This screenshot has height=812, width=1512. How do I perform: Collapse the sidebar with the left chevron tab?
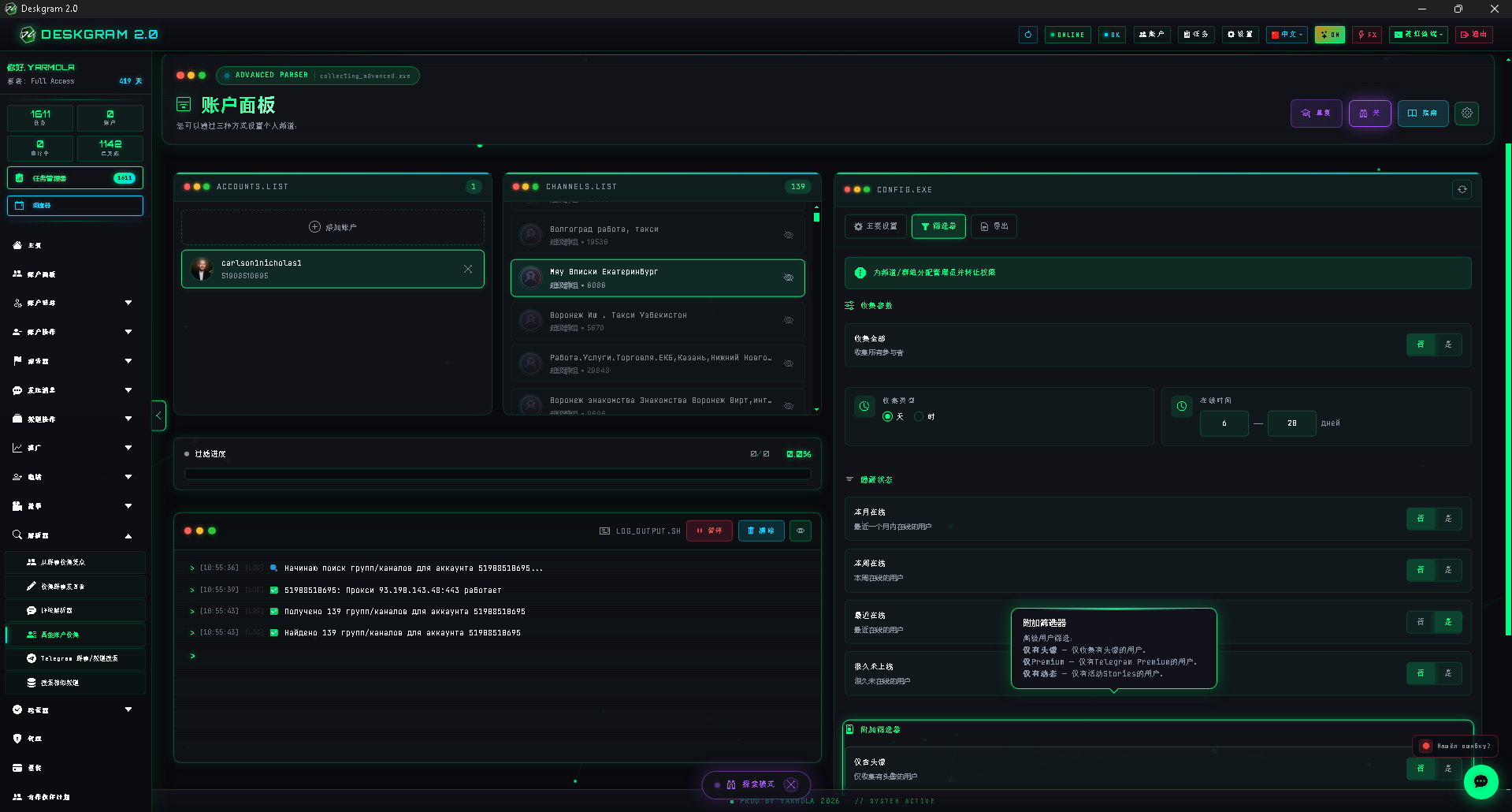(159, 415)
